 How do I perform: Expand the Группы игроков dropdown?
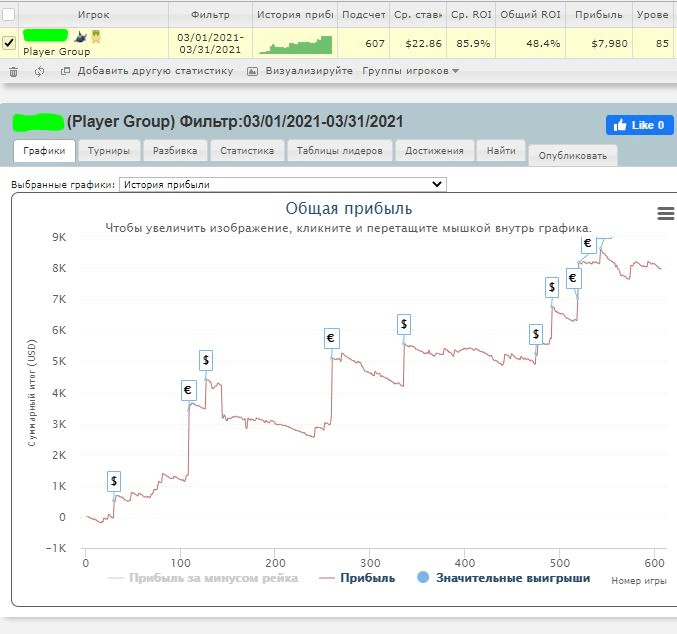coord(410,71)
